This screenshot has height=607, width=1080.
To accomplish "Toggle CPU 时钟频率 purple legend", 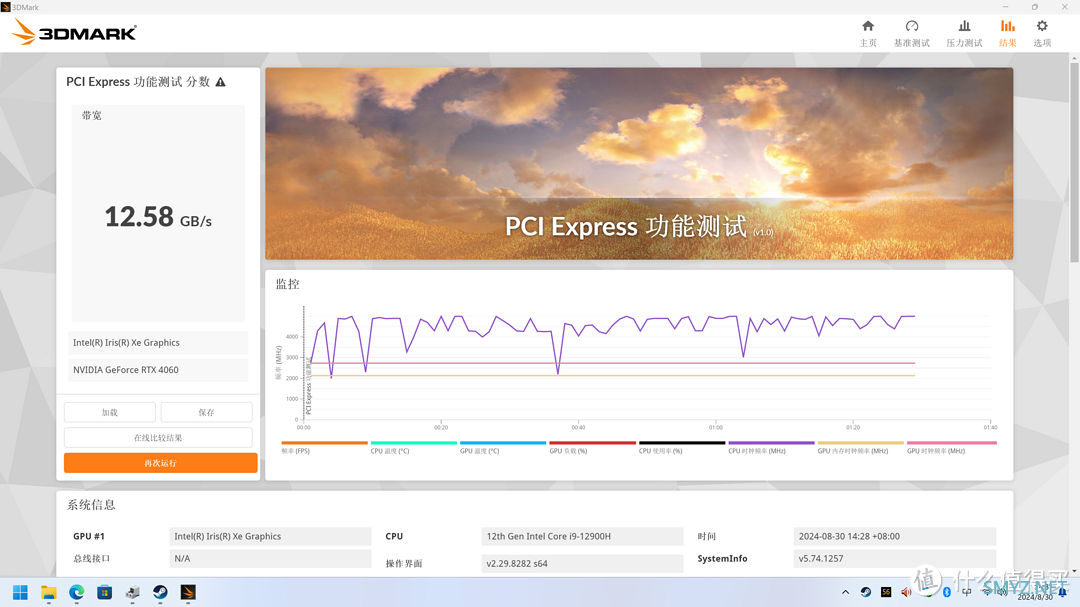I will pos(771,447).
